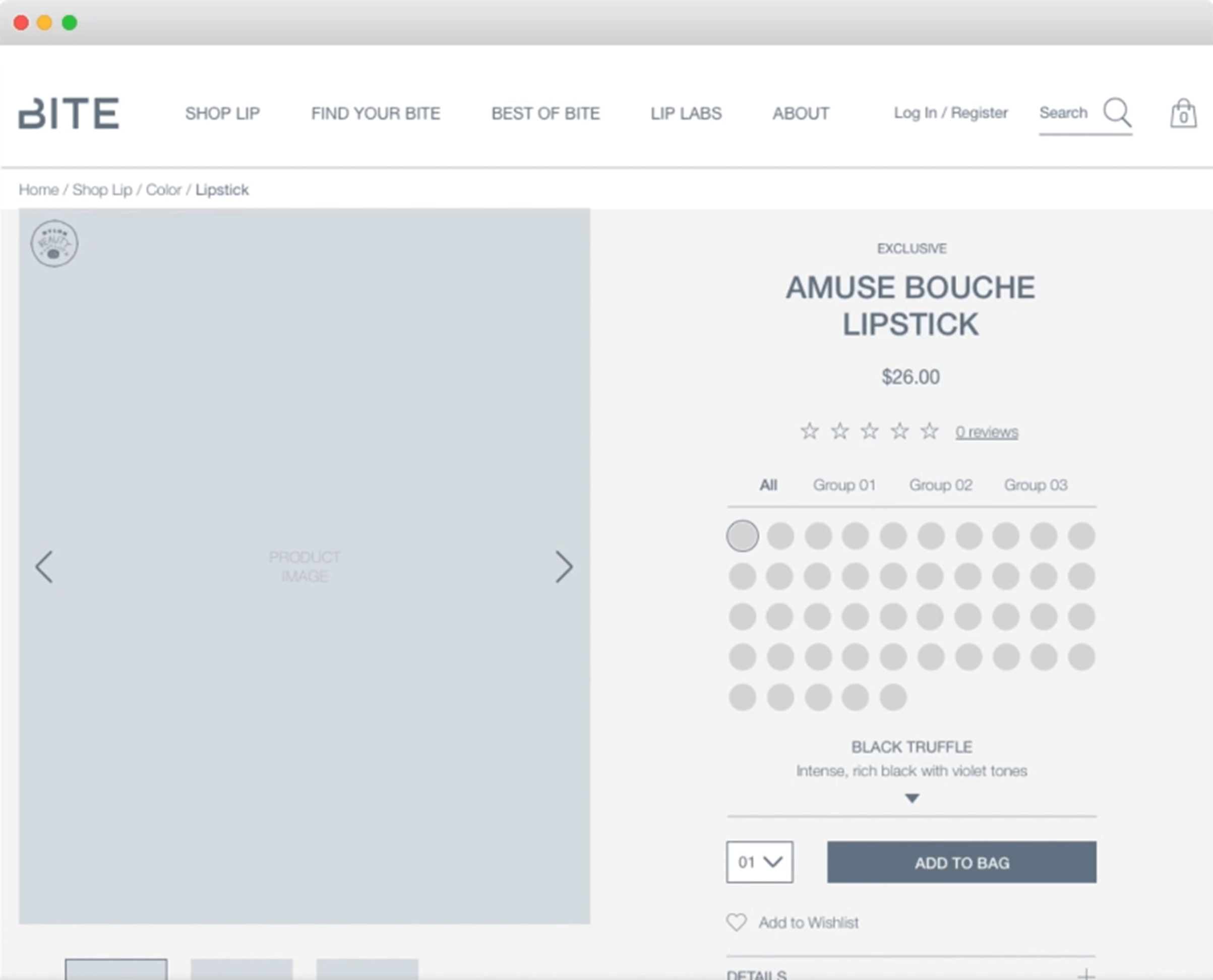This screenshot has width=1213, height=980.
Task: Expand shade description triangle under Black Truffle
Action: (x=912, y=798)
